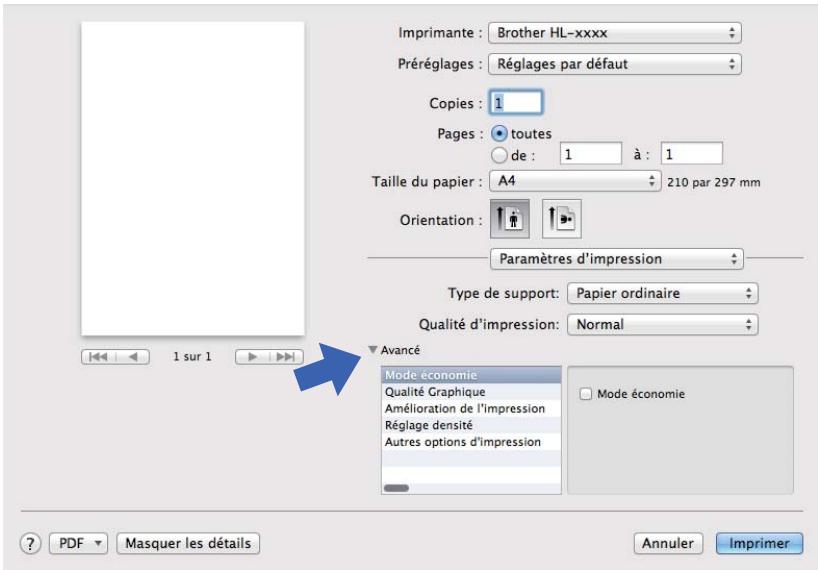Select Réglage densité in the list

[471, 425]
